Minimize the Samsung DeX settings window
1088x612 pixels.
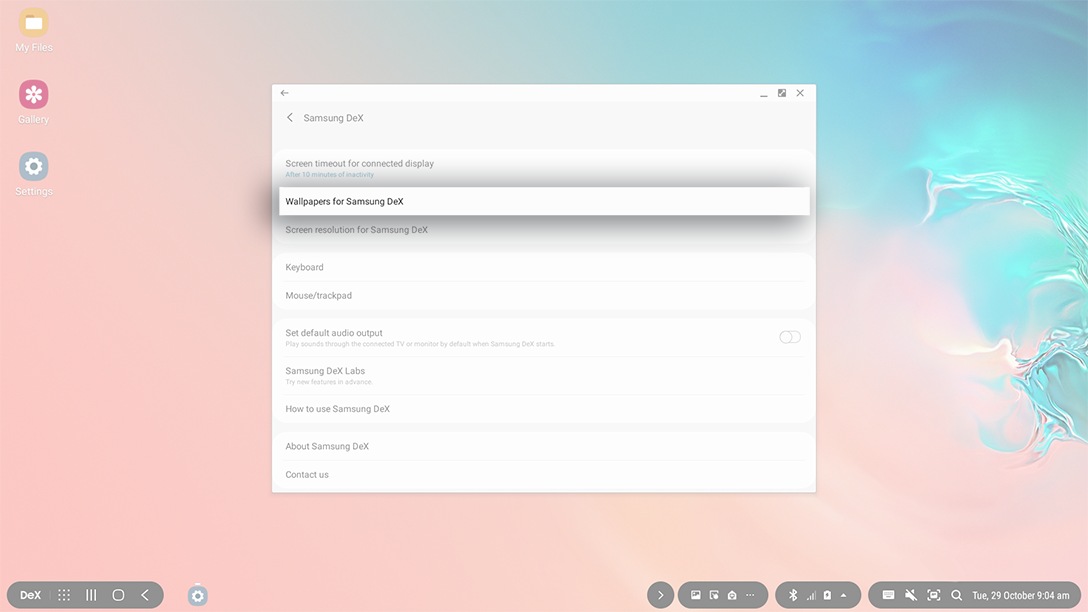763,93
